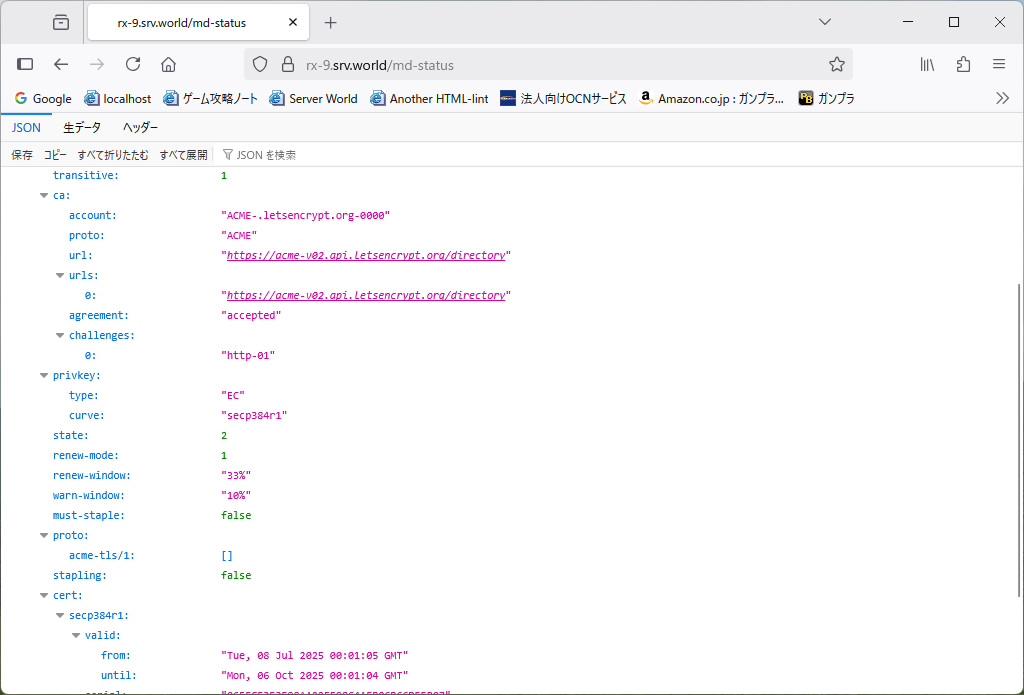Switch to the JSON tab
Screen dimensions: 1024x695
26,127
